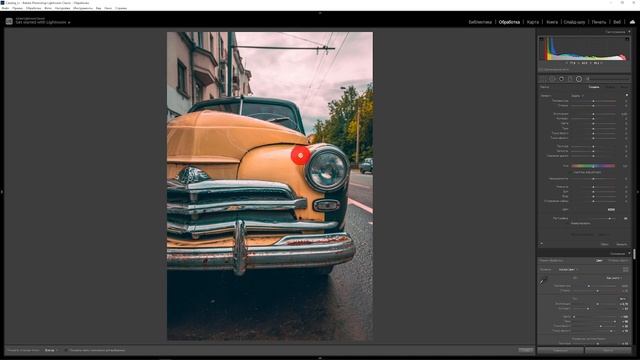This screenshot has width=640, height=360.
Task: Toggle shadow clipping indicator on histogram
Action: tap(542, 39)
